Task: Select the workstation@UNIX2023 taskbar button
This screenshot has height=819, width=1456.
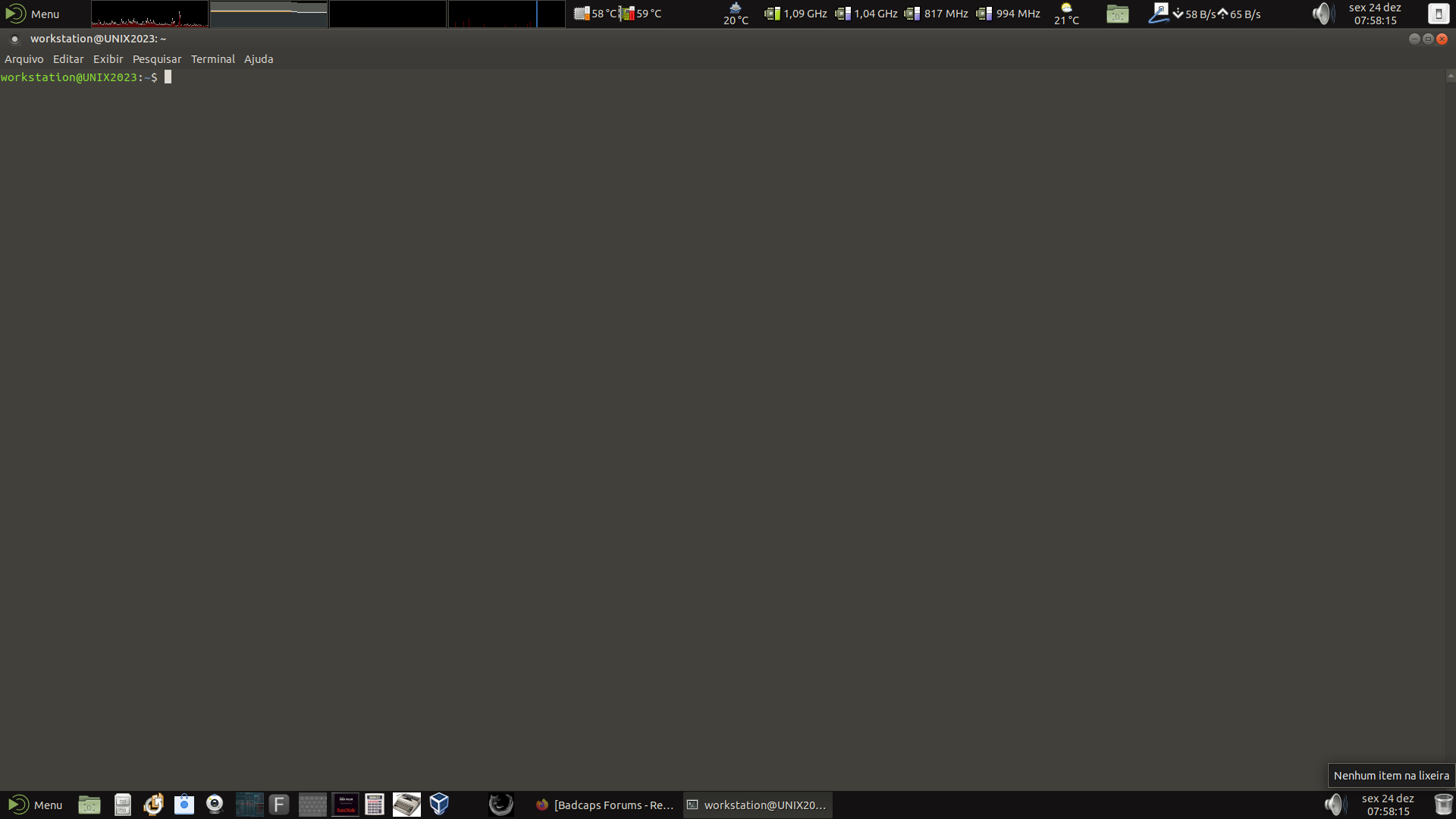Action: (757, 805)
